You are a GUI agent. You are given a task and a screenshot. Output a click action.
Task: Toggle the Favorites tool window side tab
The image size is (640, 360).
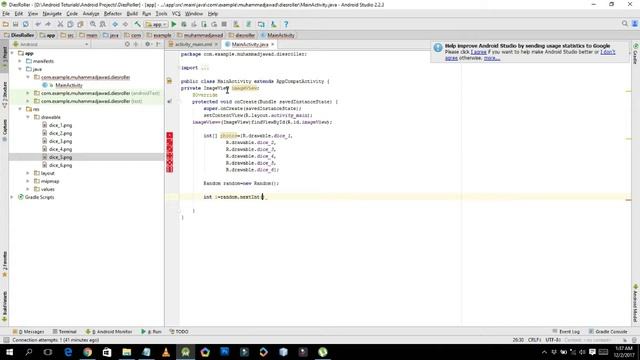4,264
